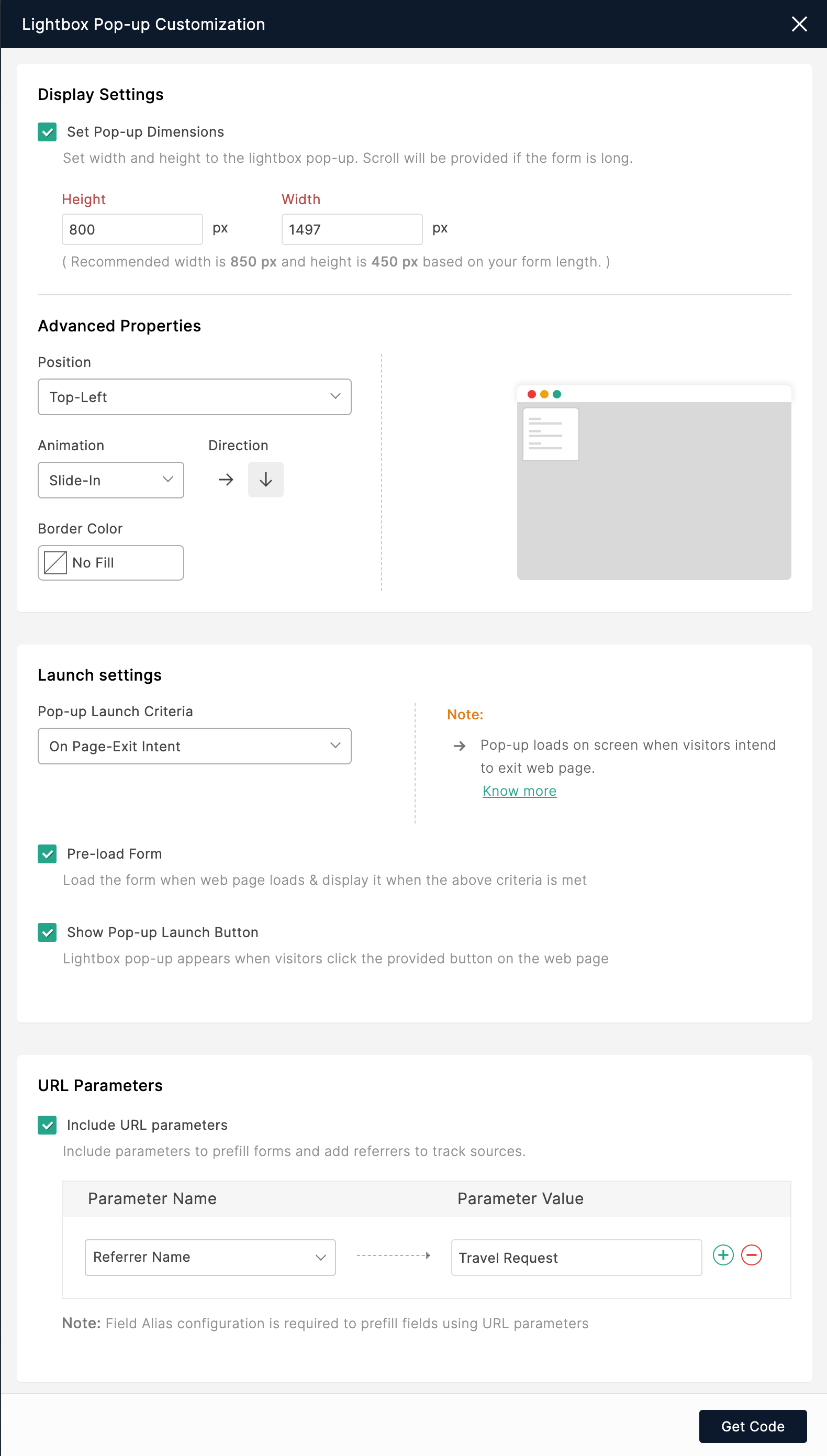Uncheck Include URL parameters

[x=47, y=1124]
